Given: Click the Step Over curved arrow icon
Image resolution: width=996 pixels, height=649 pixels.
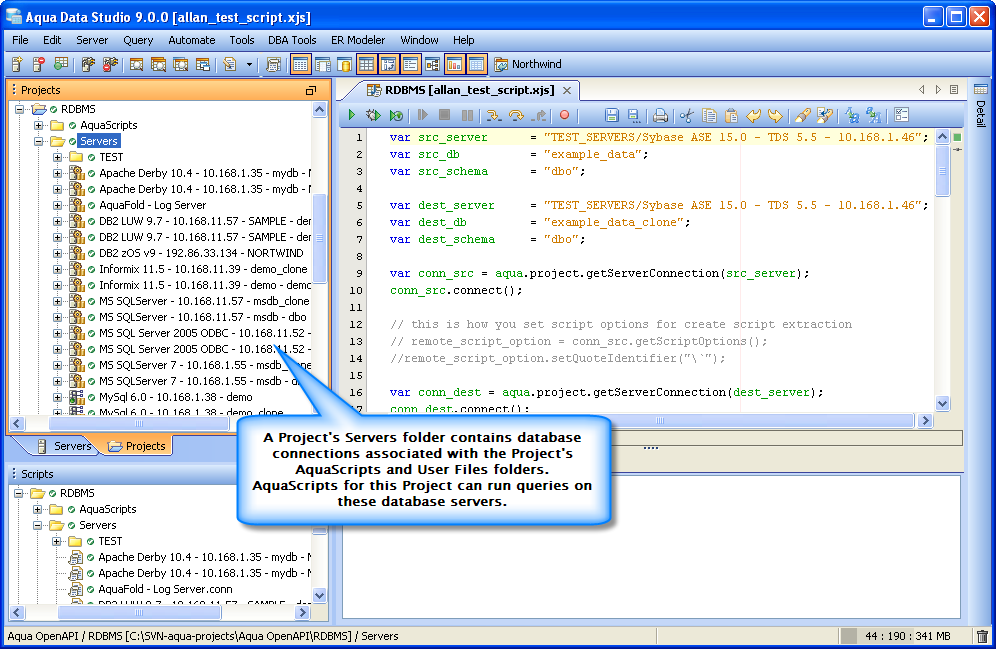Looking at the screenshot, I should [x=516, y=115].
